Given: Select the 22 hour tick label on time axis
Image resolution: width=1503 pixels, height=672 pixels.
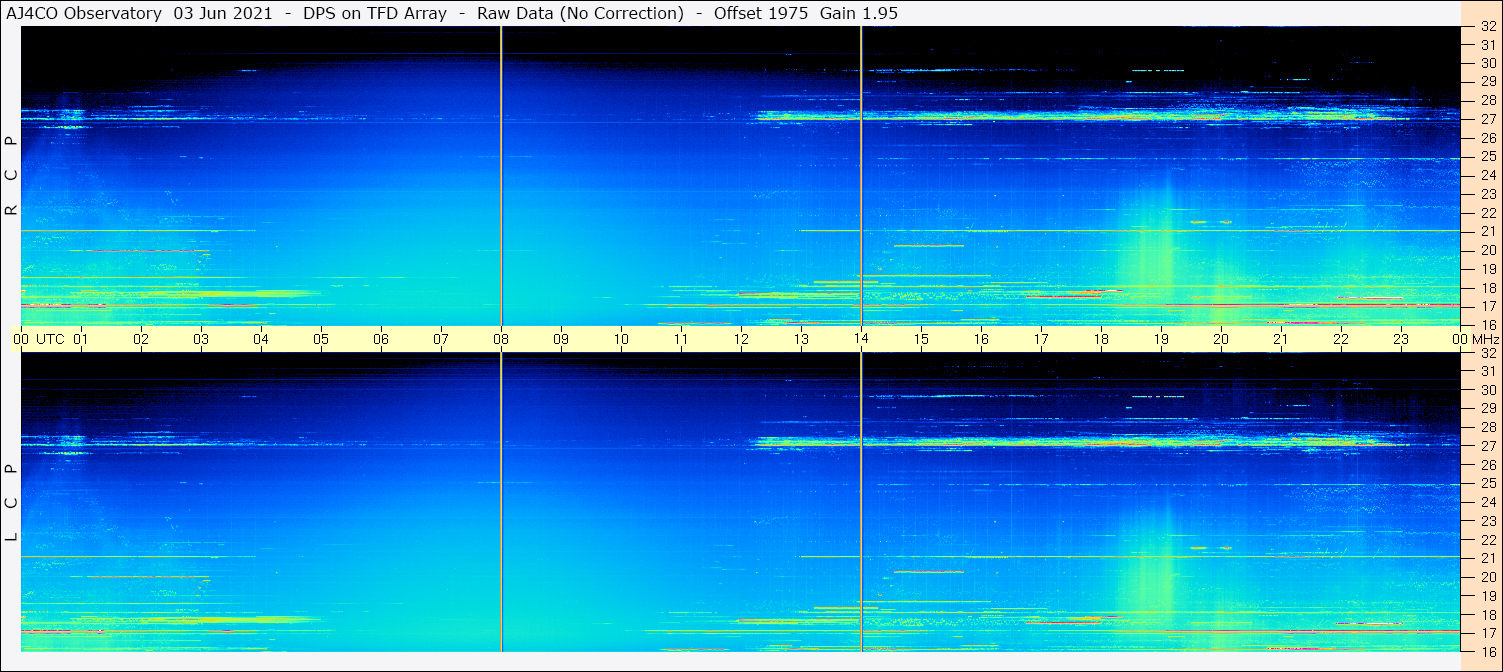Looking at the screenshot, I should point(1341,339).
